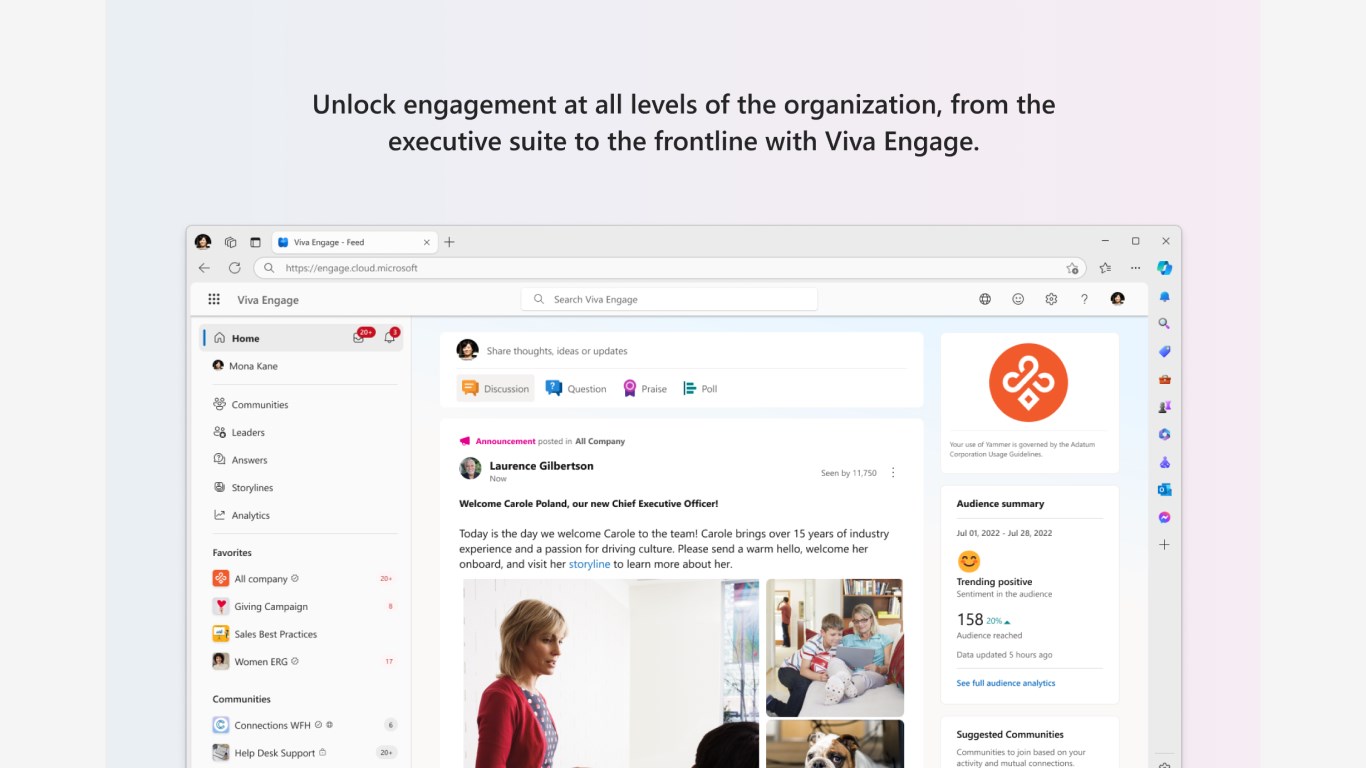1366x768 pixels.
Task: Open the post options three-dot menu
Action: pos(893,473)
